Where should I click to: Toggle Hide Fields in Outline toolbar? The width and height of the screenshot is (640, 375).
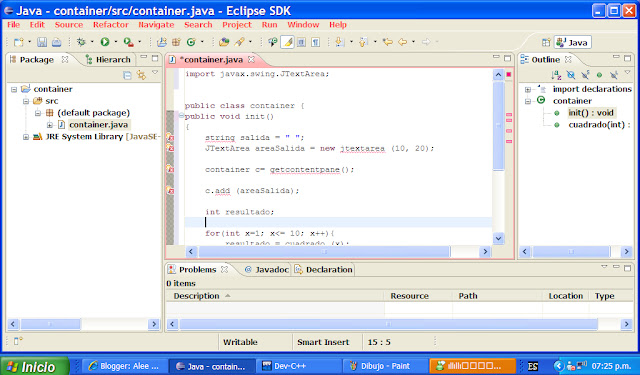click(x=571, y=75)
